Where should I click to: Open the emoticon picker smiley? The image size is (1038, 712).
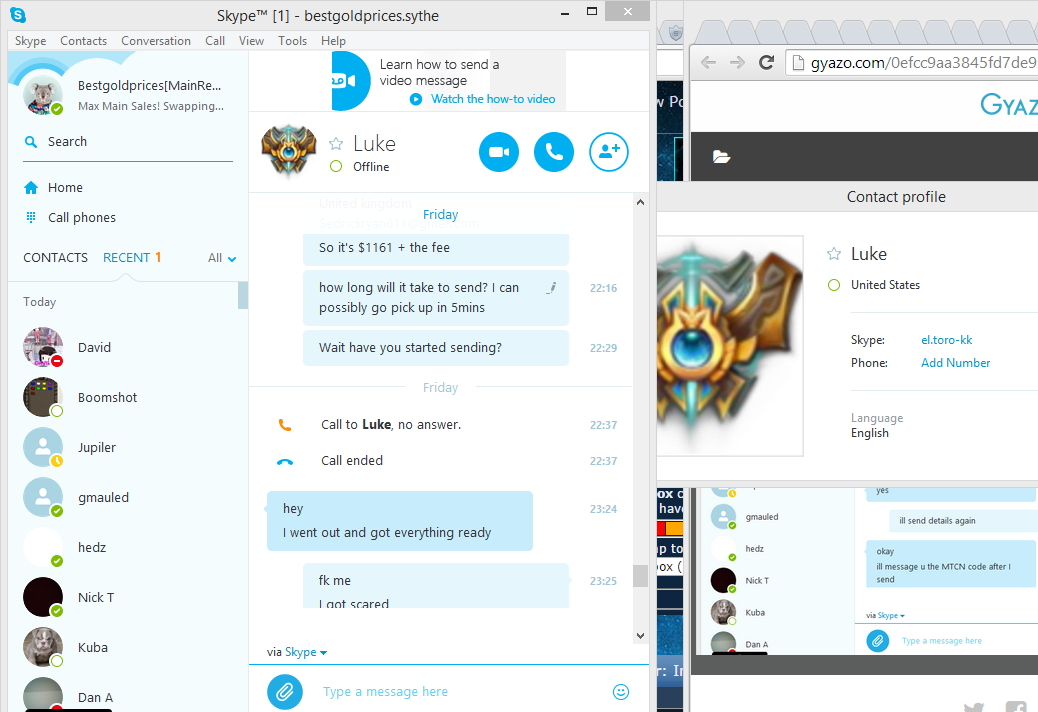point(620,691)
